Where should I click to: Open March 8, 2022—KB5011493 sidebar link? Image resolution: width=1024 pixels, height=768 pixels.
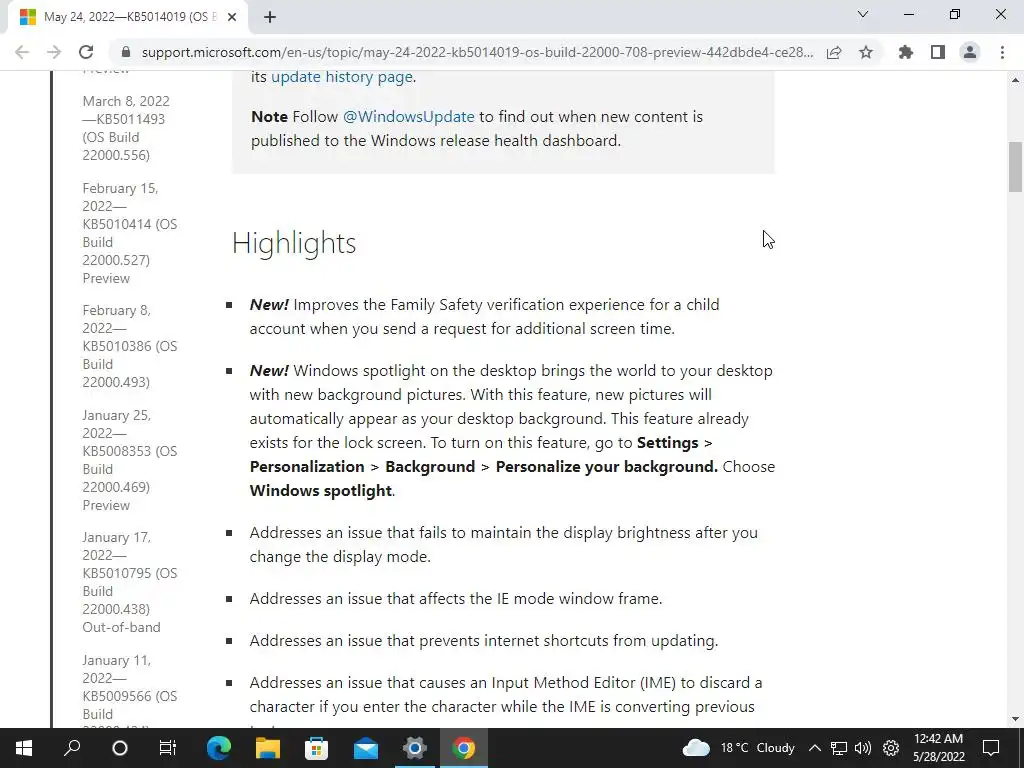(x=126, y=128)
